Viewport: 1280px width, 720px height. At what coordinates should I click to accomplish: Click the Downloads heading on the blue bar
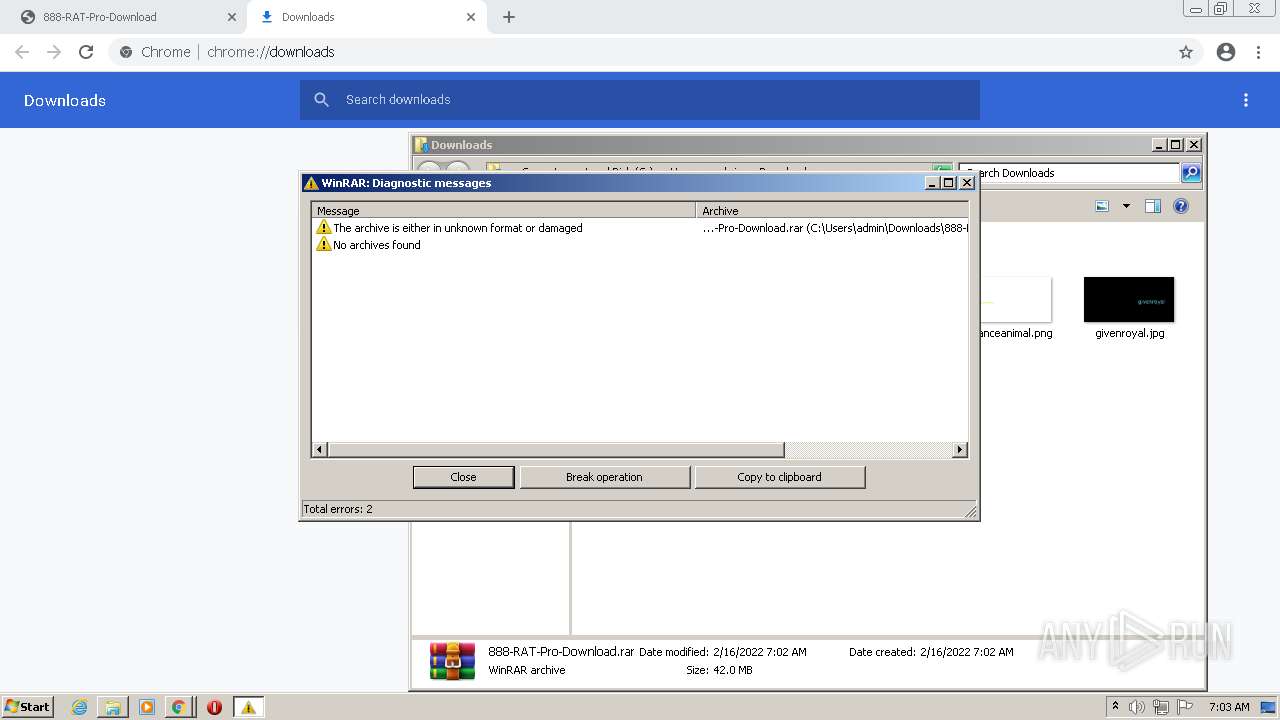(x=65, y=100)
